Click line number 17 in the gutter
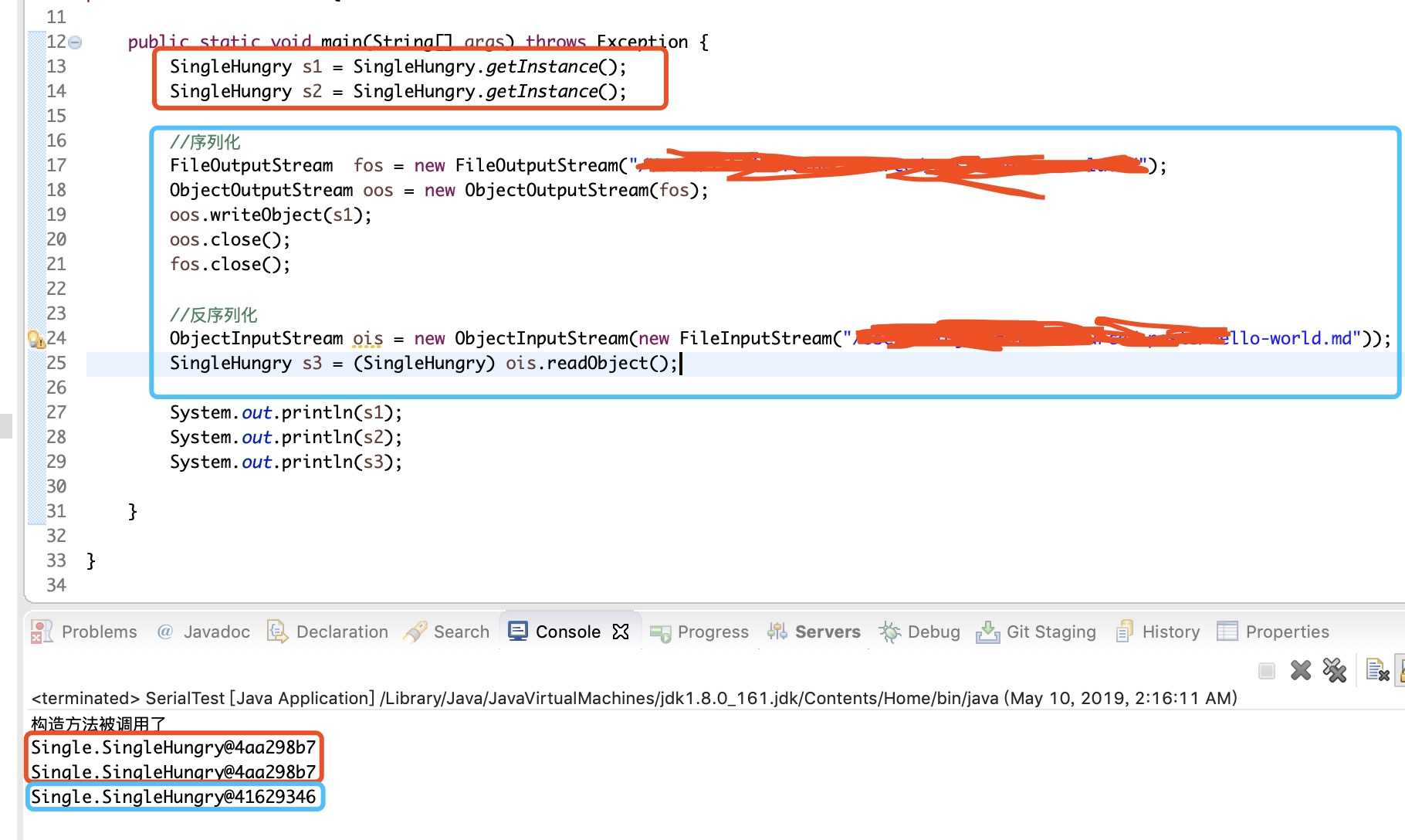The width and height of the screenshot is (1405, 840). coord(56,165)
